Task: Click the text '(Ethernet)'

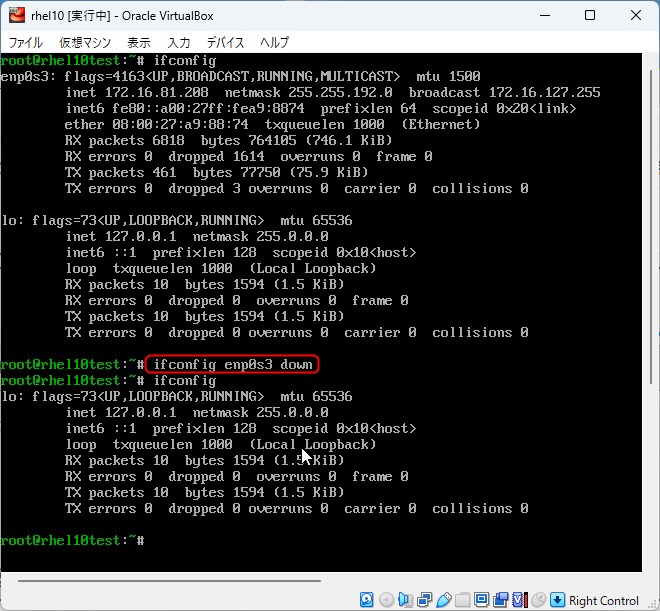Action: (x=440, y=125)
